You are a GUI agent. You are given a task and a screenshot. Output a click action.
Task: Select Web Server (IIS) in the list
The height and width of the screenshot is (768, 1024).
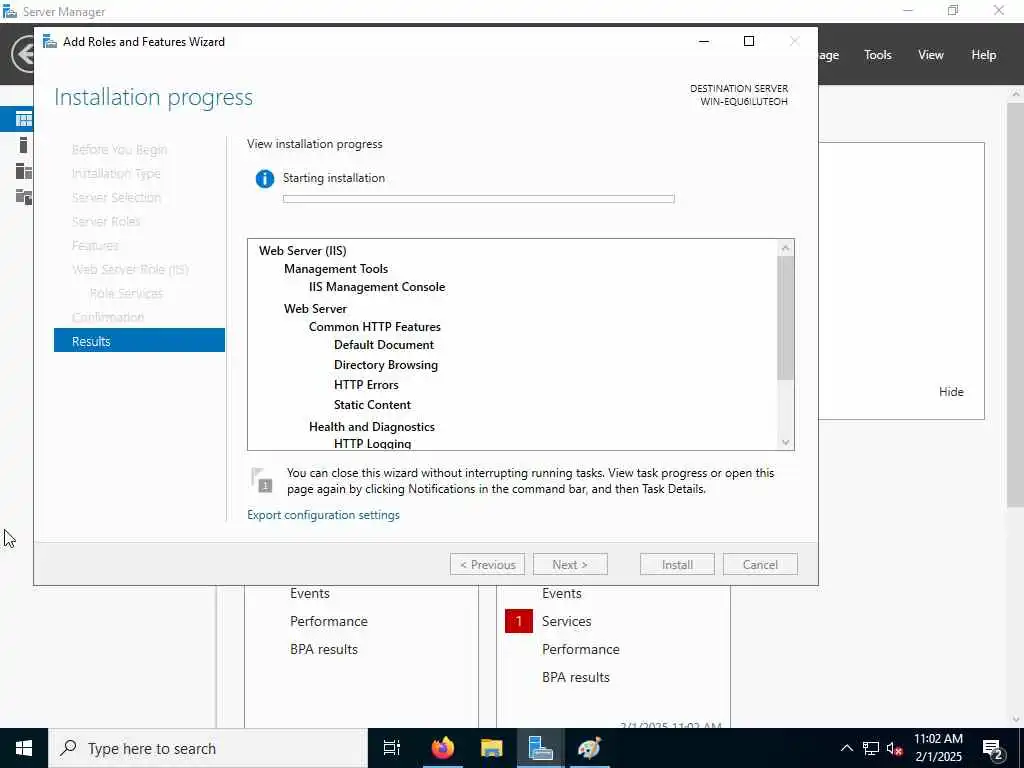pos(302,251)
